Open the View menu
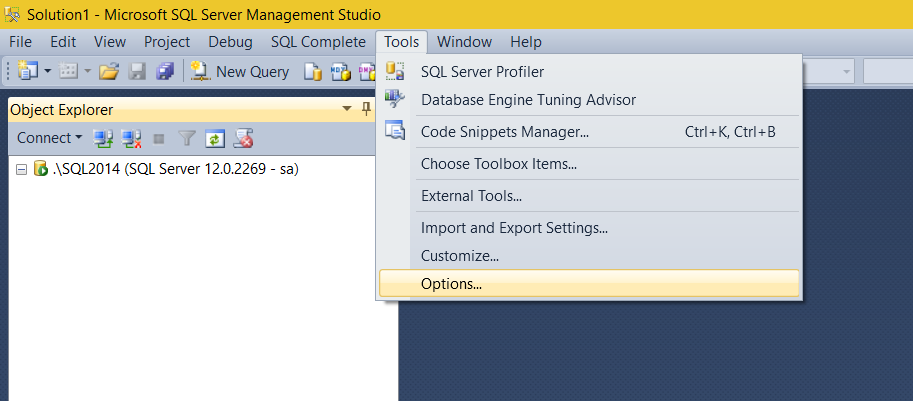The width and height of the screenshot is (913, 401). (x=110, y=42)
